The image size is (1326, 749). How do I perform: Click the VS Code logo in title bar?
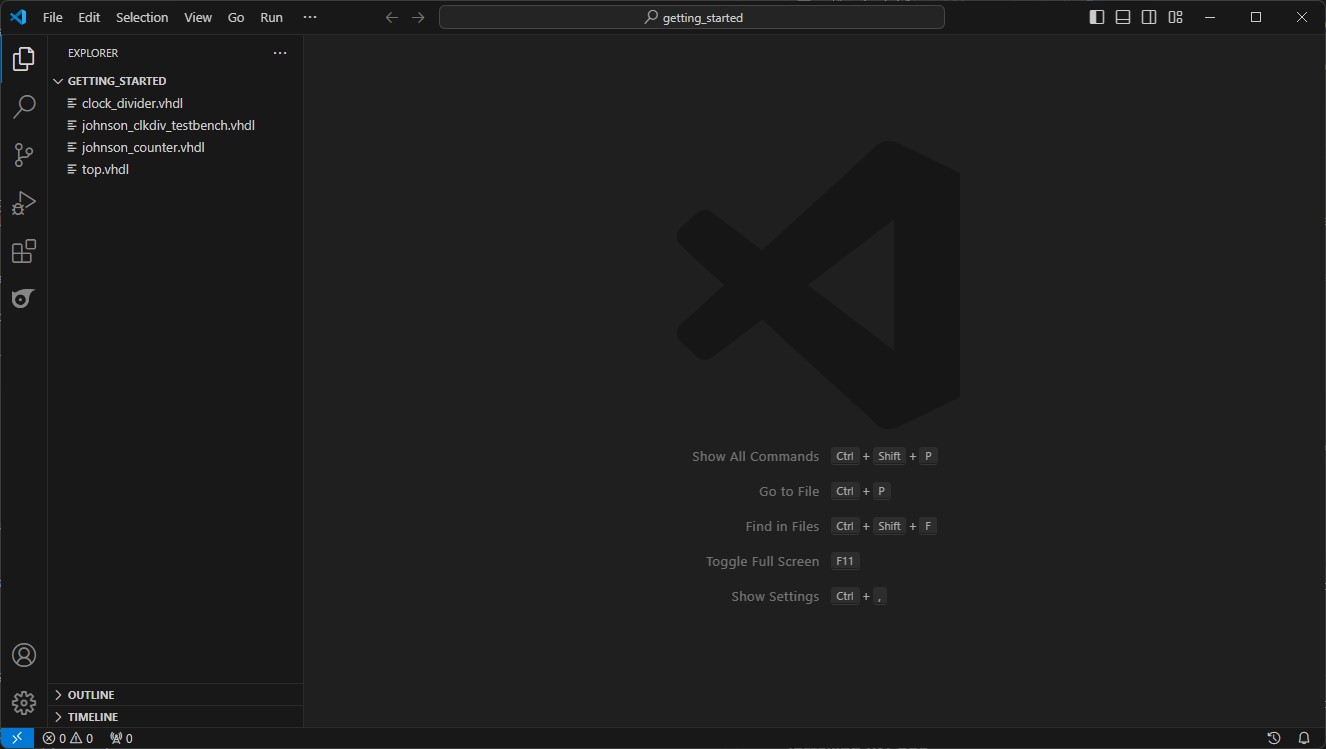(18, 17)
